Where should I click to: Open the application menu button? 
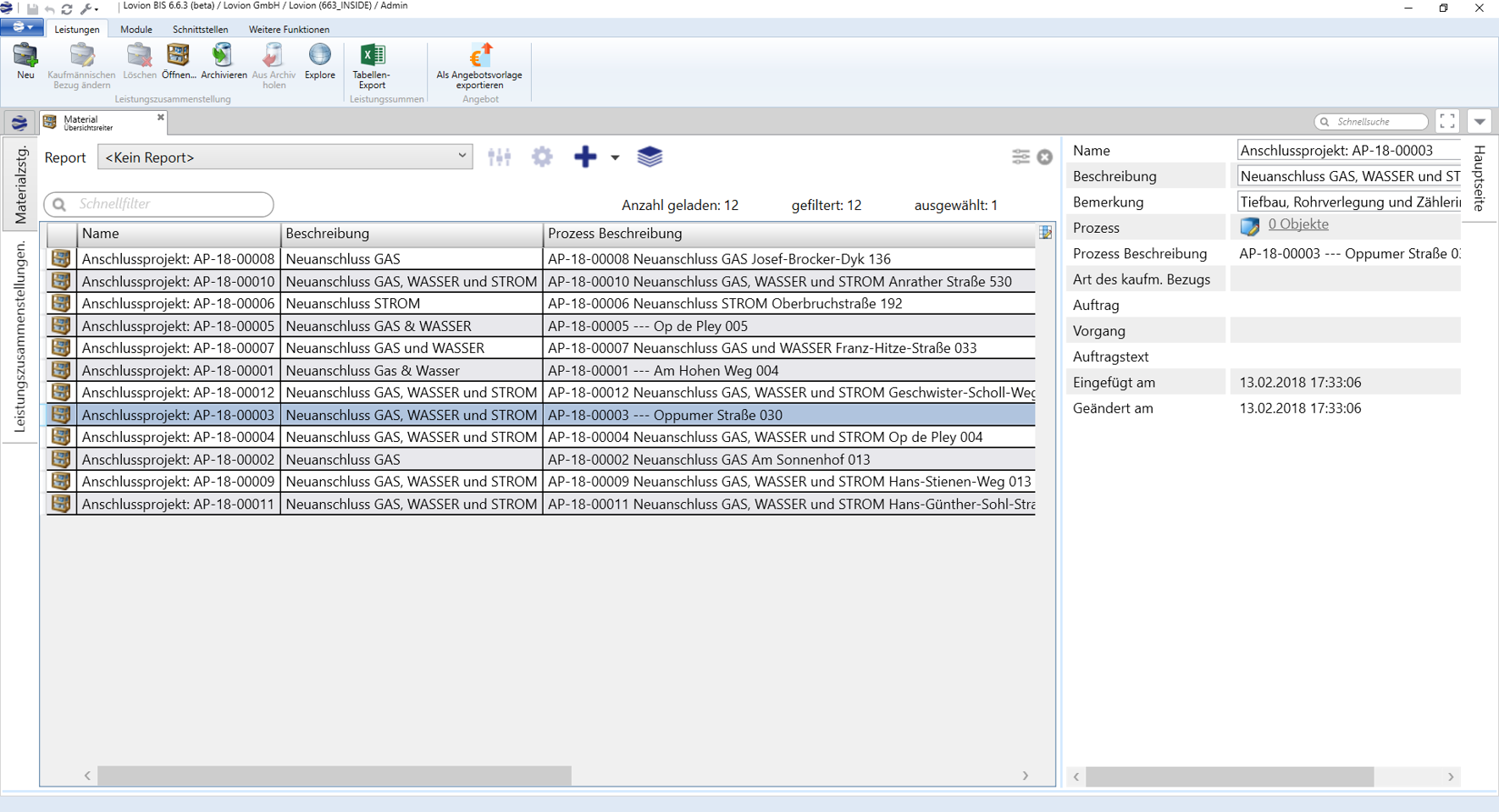21,28
